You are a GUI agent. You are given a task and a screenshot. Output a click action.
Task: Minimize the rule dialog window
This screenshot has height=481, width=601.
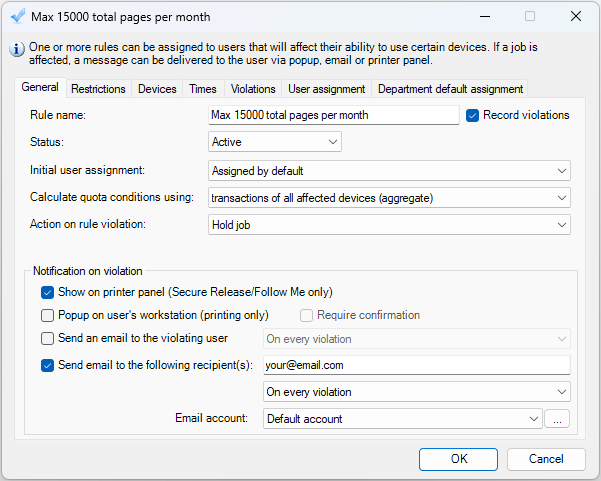coord(485,16)
